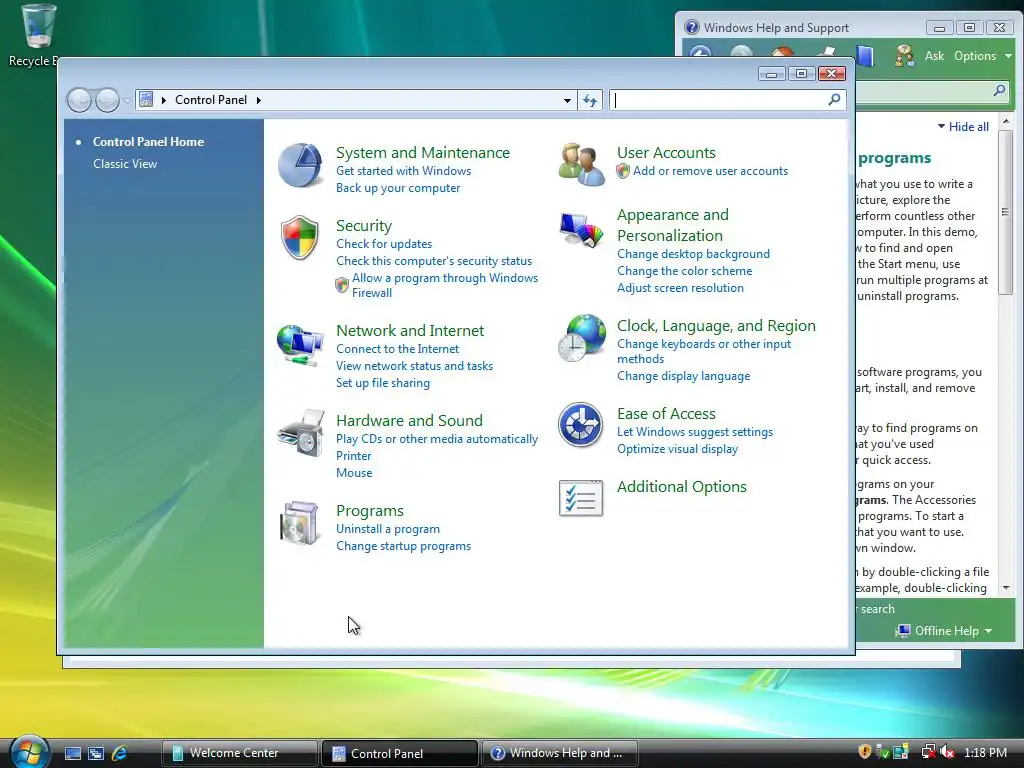This screenshot has height=768, width=1024.
Task: Expand the arrow before Control Panel breadcrumb
Action: tap(163, 100)
